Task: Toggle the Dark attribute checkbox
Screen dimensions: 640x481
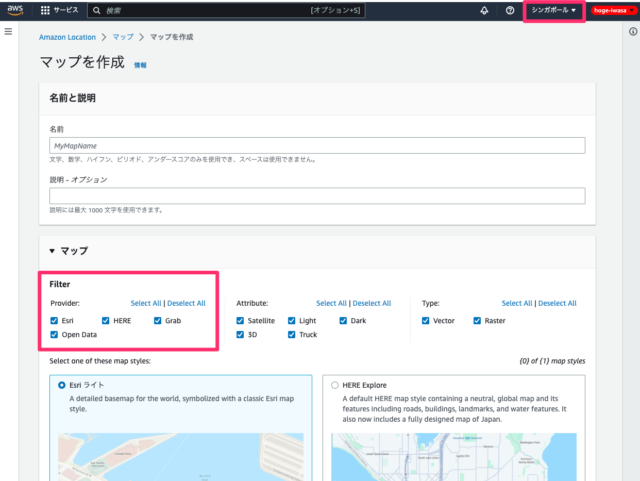Action: [343, 321]
